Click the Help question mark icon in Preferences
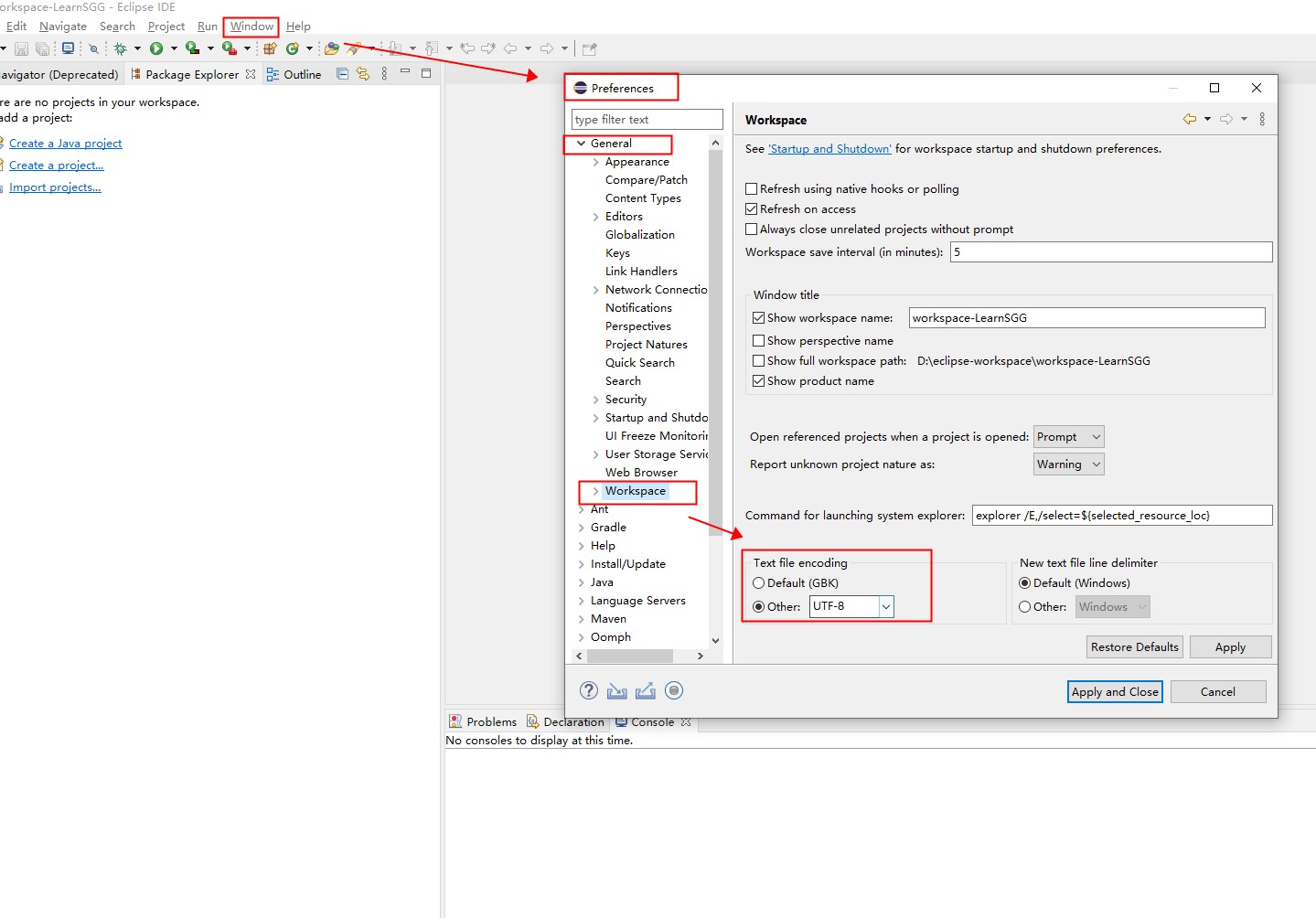This screenshot has height=918, width=1316. (x=589, y=690)
